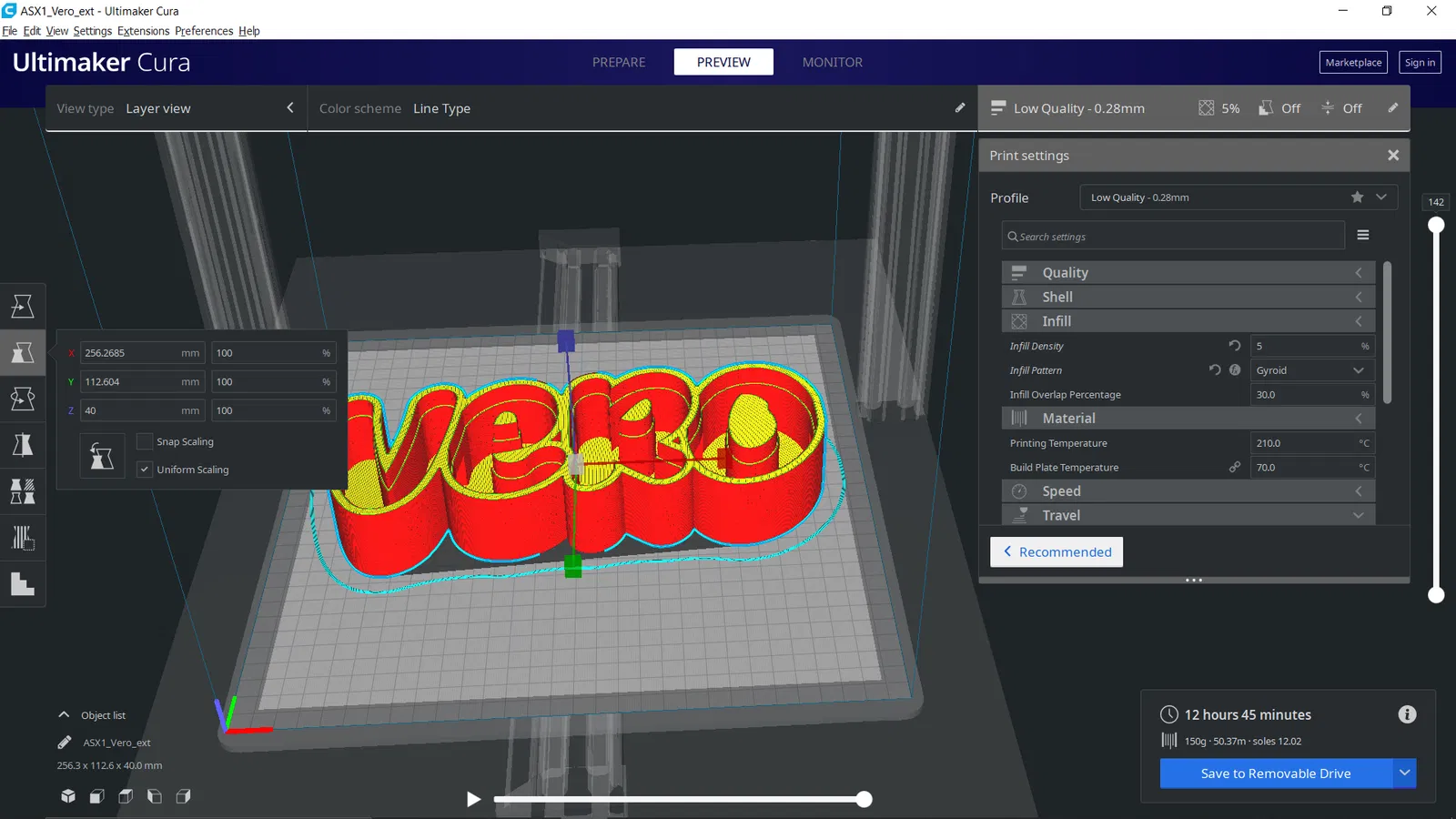Collapse the Object list
Viewport: 1456px width, 819px height.
coord(64,715)
